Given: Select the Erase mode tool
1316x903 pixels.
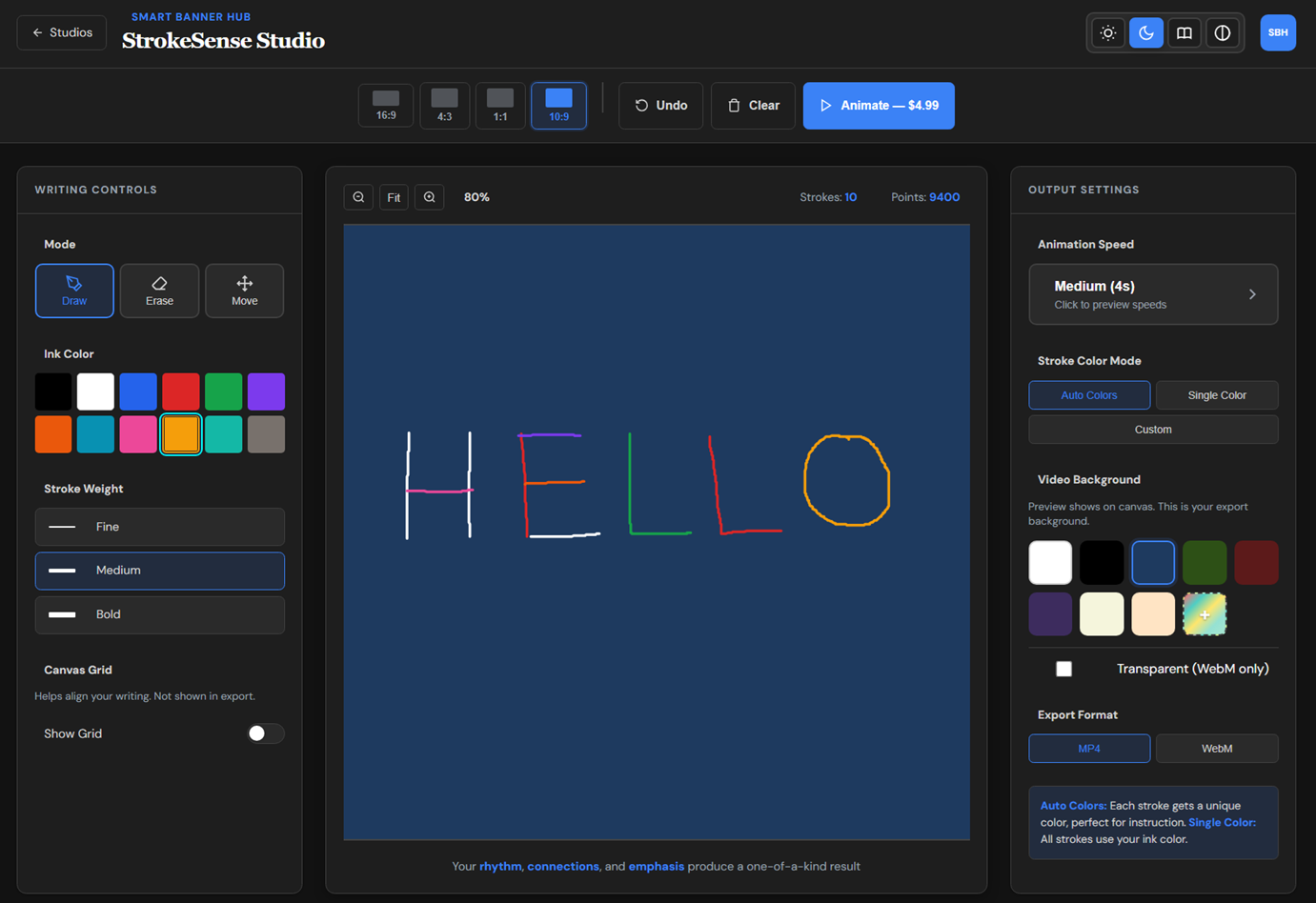Looking at the screenshot, I should (x=159, y=291).
